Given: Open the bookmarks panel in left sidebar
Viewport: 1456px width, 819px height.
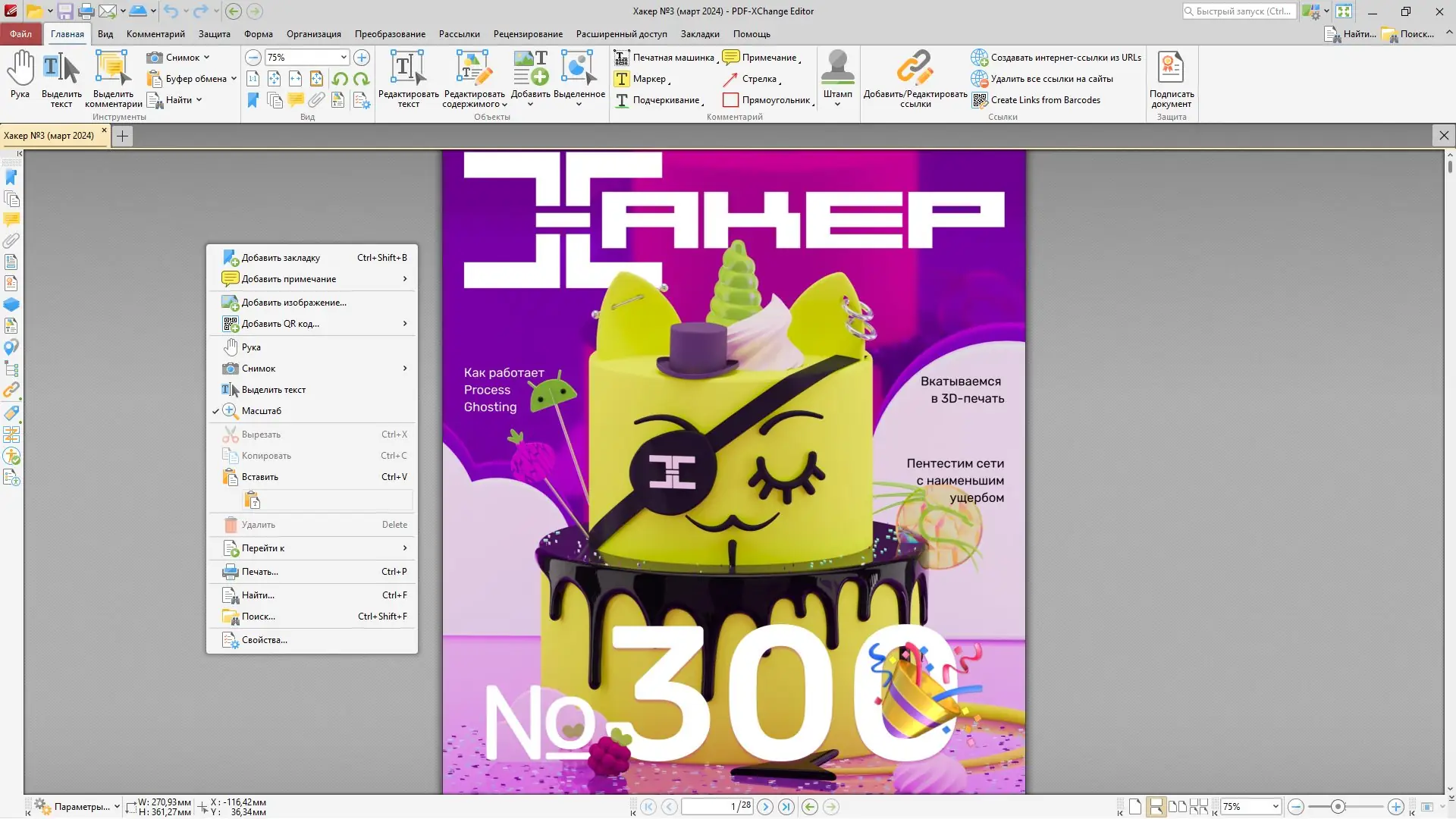Looking at the screenshot, I should point(11,177).
